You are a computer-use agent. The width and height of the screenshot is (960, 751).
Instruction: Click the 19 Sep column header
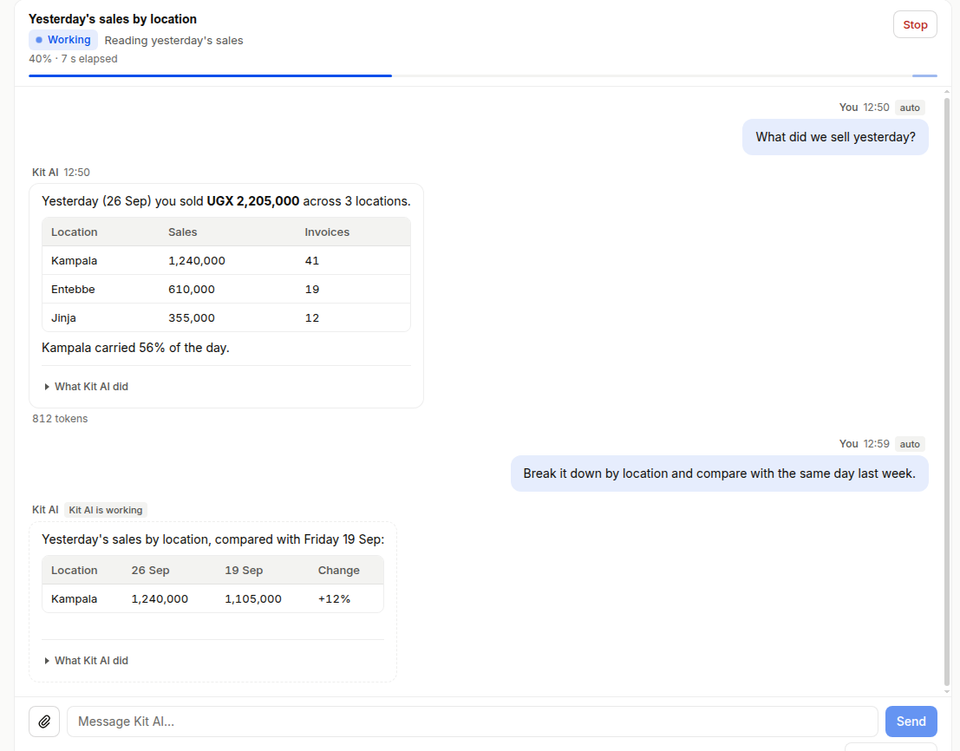tap(244, 570)
